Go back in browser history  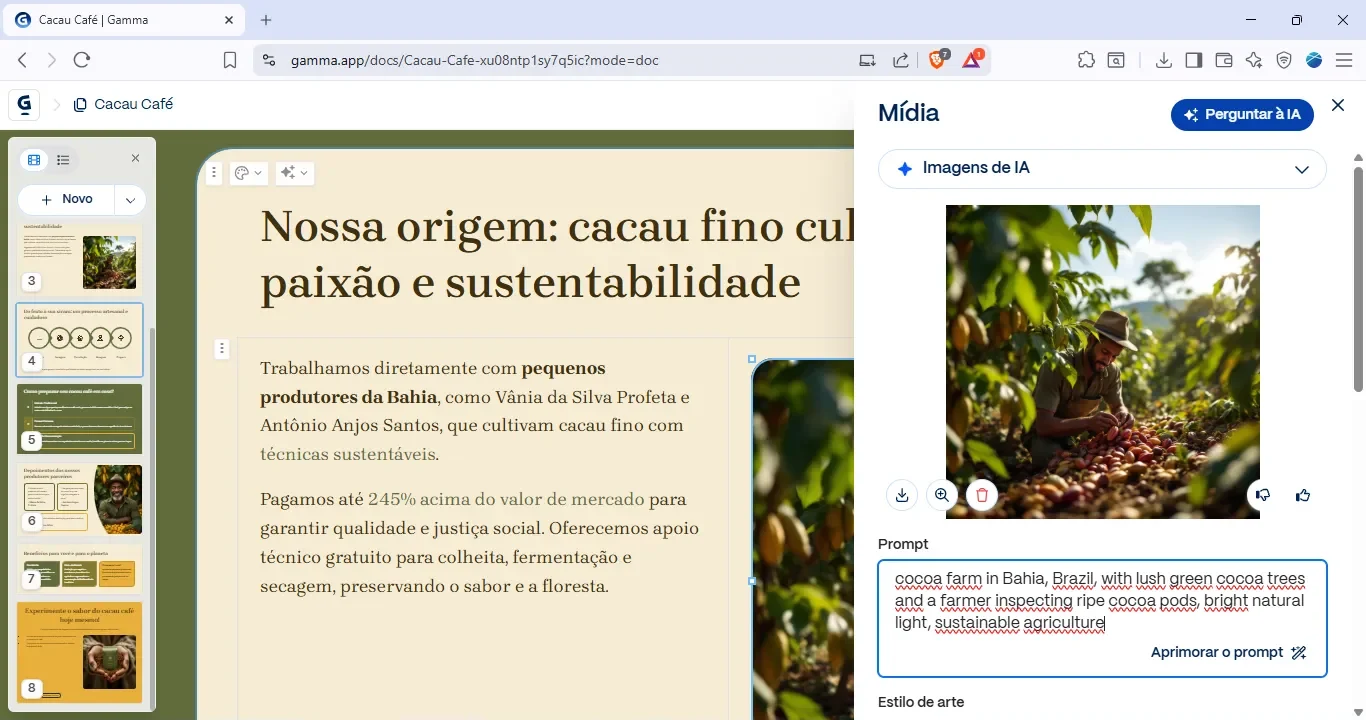tap(23, 60)
